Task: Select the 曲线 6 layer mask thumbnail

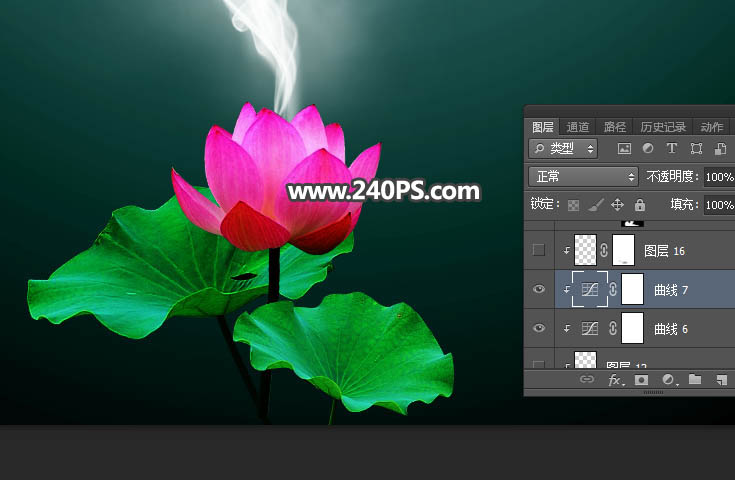Action: tap(632, 328)
